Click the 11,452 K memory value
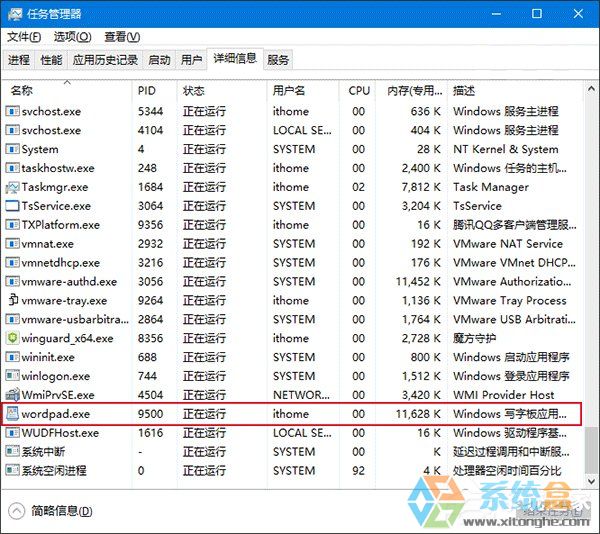The height and width of the screenshot is (534, 600). (418, 282)
